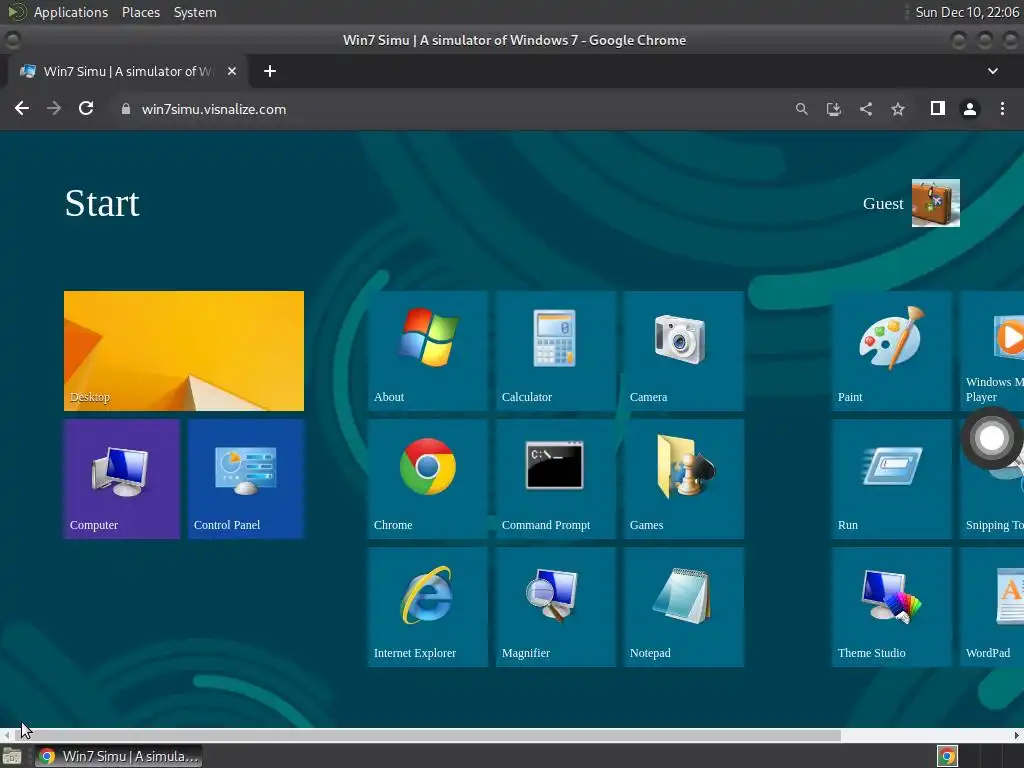Click the show desktop icon in bottom panel
Image resolution: width=1024 pixels, height=768 pixels.
12,757
